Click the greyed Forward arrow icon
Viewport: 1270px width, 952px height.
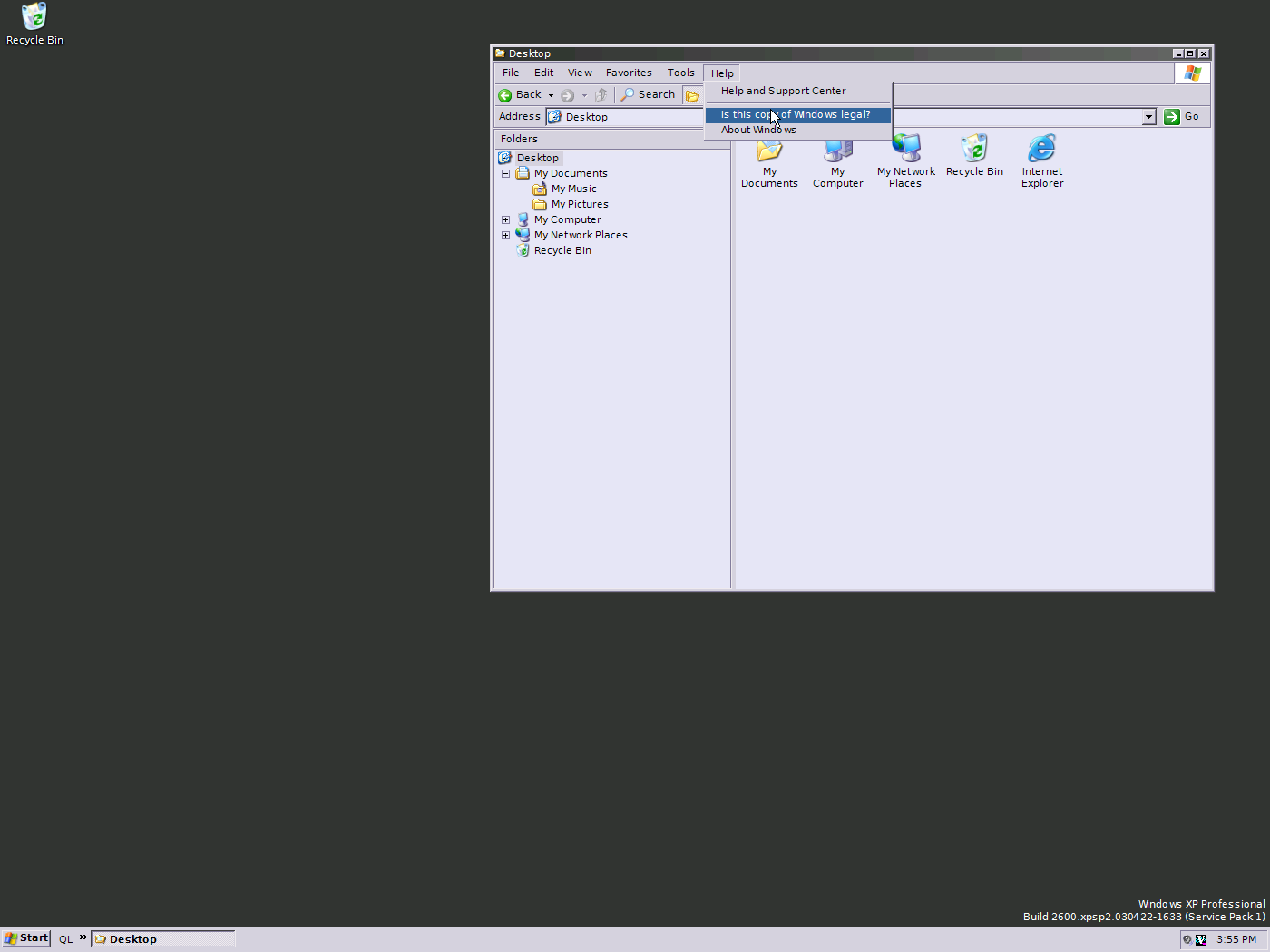[x=568, y=95]
